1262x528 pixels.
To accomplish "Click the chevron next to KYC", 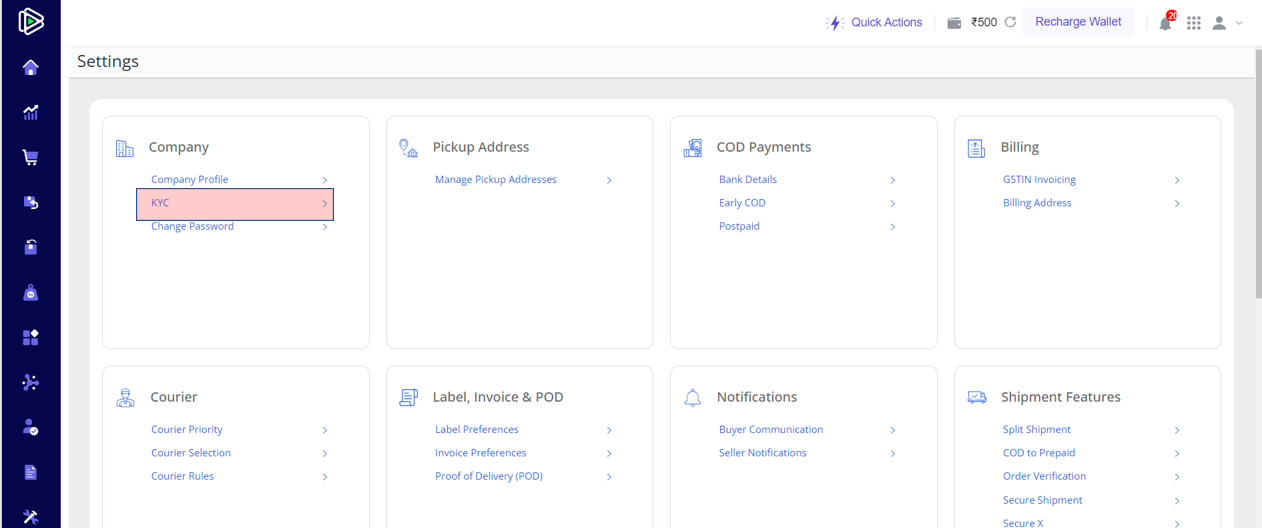I will 325,204.
